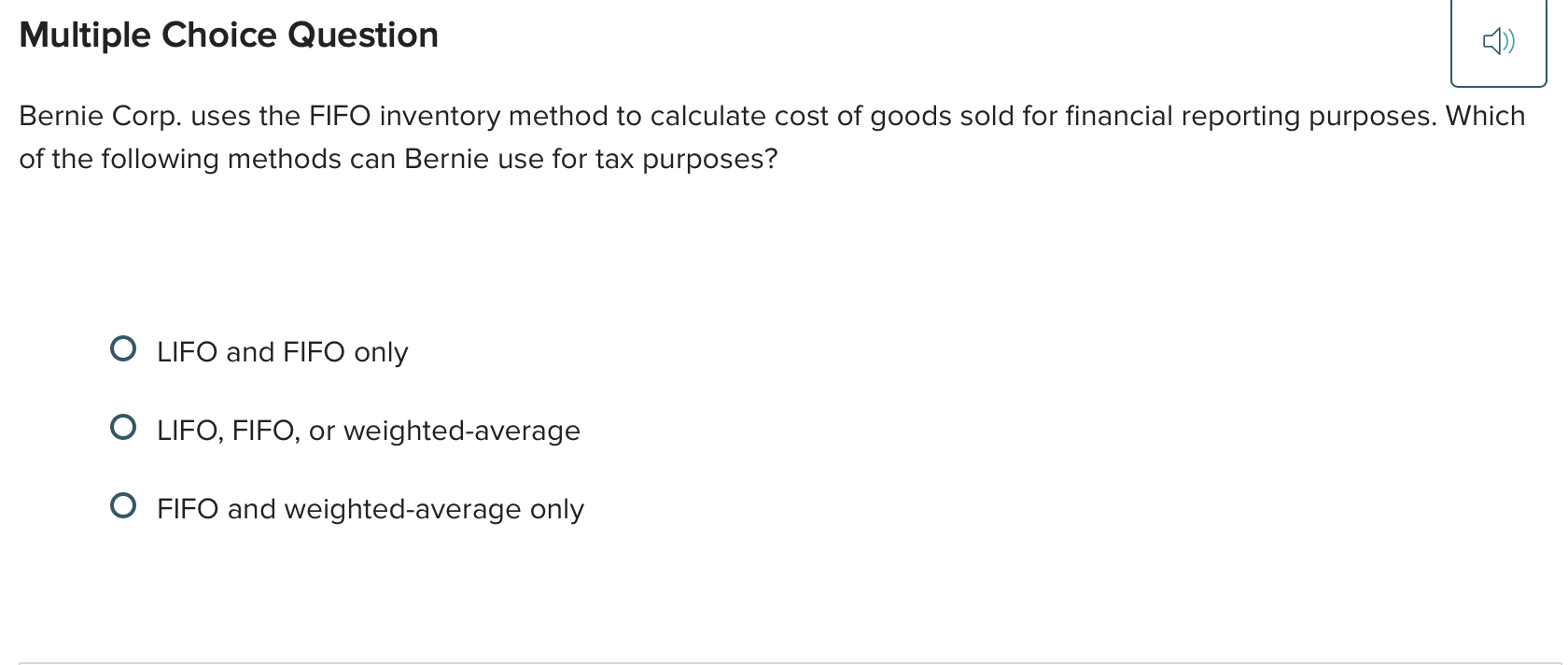1568x665 pixels.
Task: Click the "LIFO, FIFO, or weighted-average" answer label
Action: pos(368,431)
